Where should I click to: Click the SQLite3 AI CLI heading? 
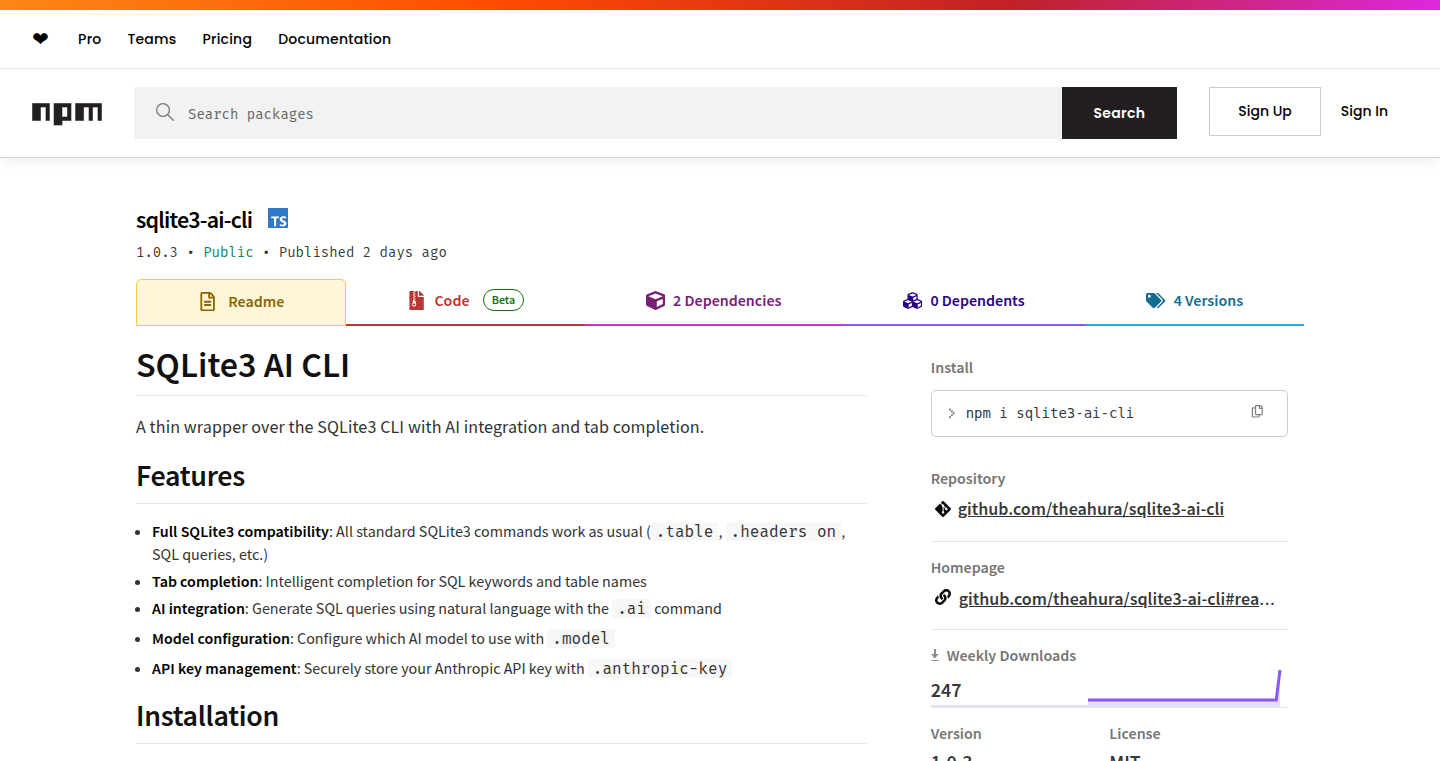243,366
